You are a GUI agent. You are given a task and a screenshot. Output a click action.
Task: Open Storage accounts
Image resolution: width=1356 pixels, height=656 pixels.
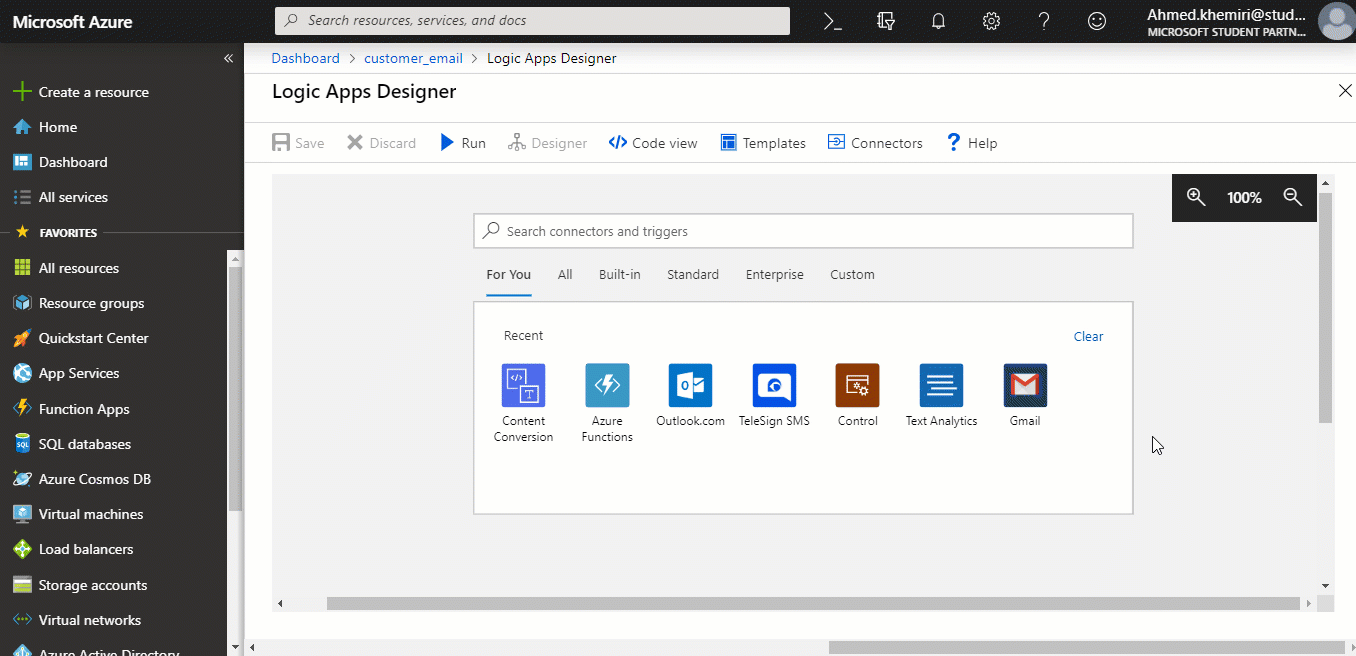80,585
